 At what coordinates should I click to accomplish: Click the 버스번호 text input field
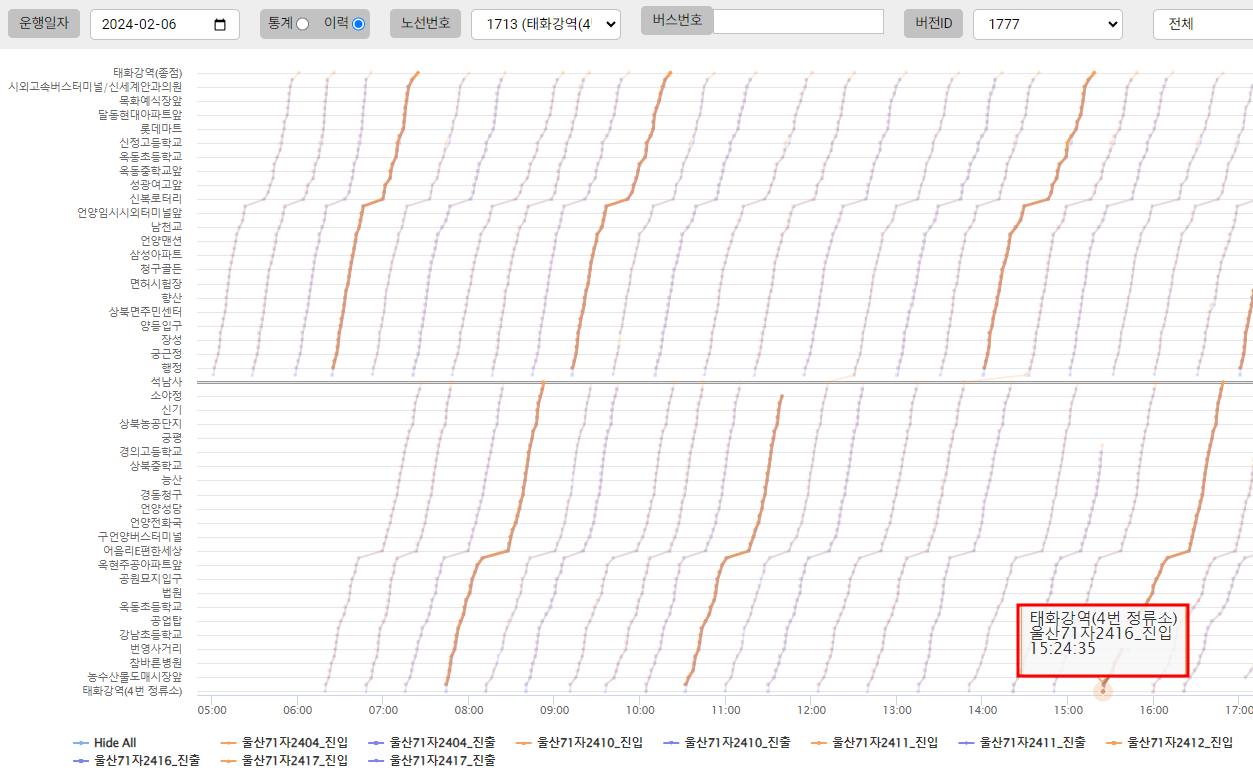tap(798, 21)
